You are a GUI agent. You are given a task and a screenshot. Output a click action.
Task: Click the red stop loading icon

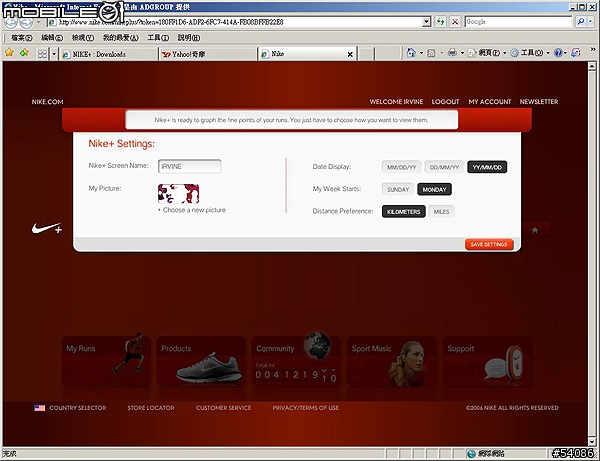[x=455, y=22]
